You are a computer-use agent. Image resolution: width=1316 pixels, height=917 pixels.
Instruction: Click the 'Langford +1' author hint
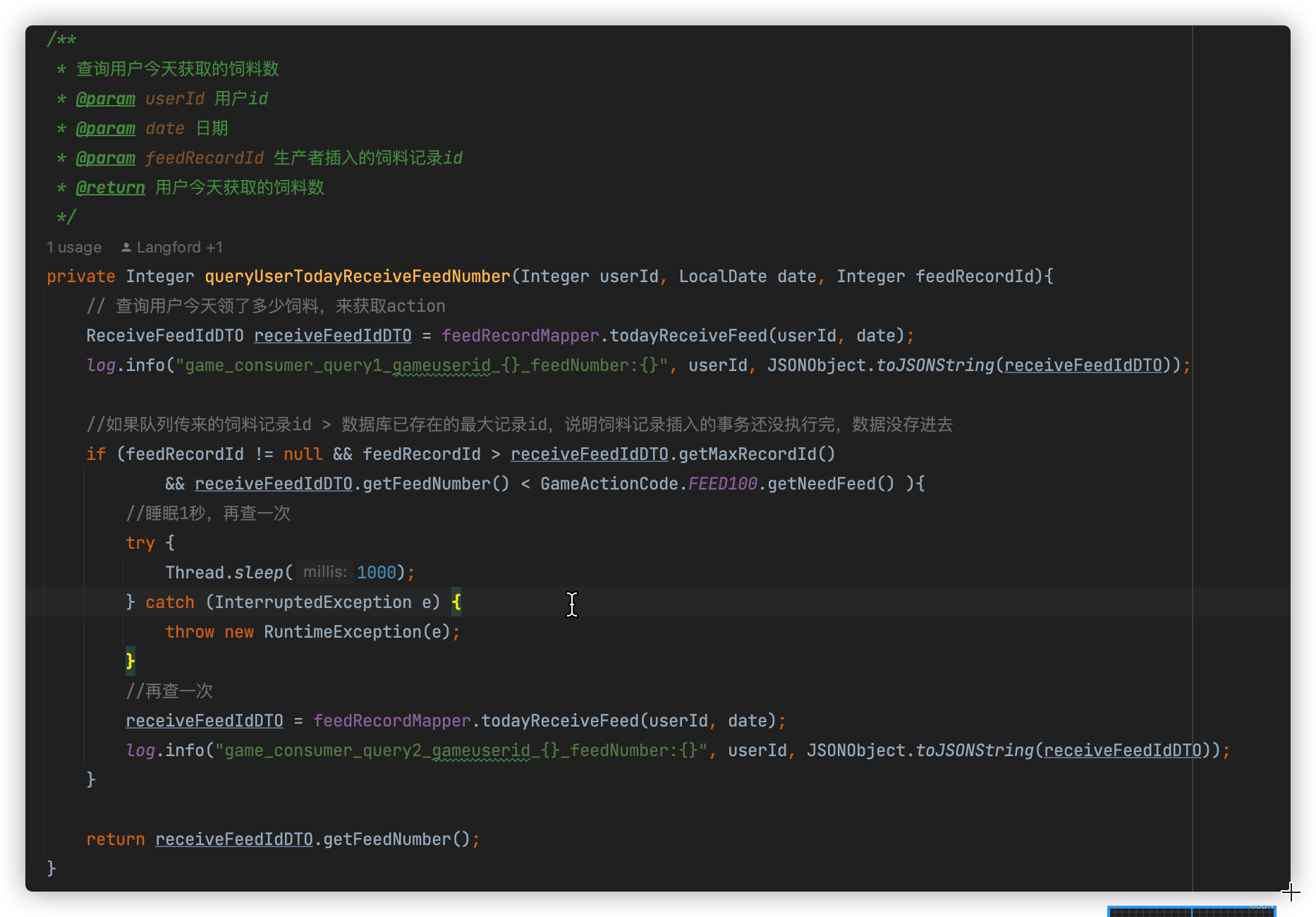coord(180,248)
